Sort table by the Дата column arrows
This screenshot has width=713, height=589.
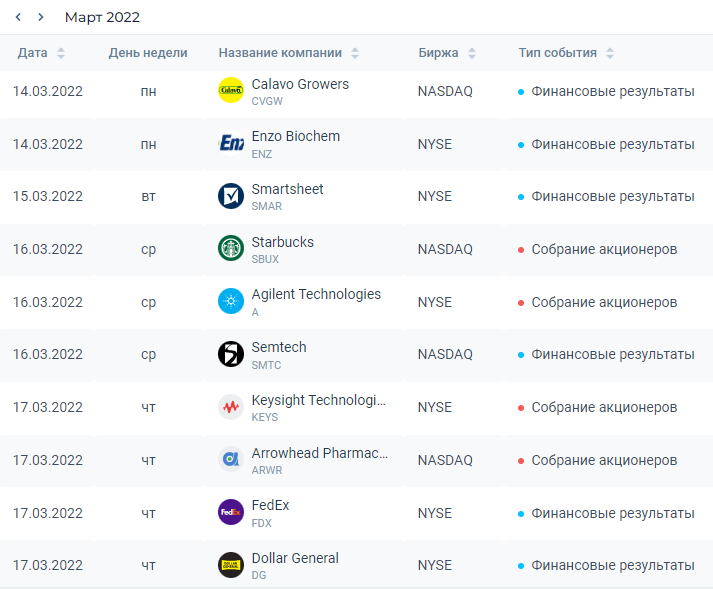point(61,53)
